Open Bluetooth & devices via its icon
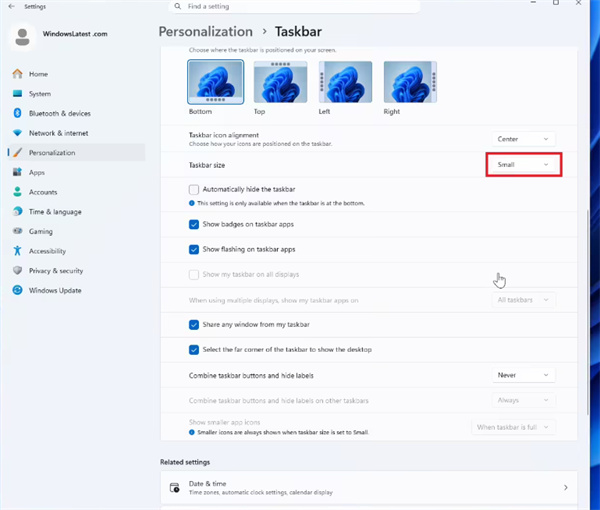Screen dimensions: 600x510 point(17,113)
